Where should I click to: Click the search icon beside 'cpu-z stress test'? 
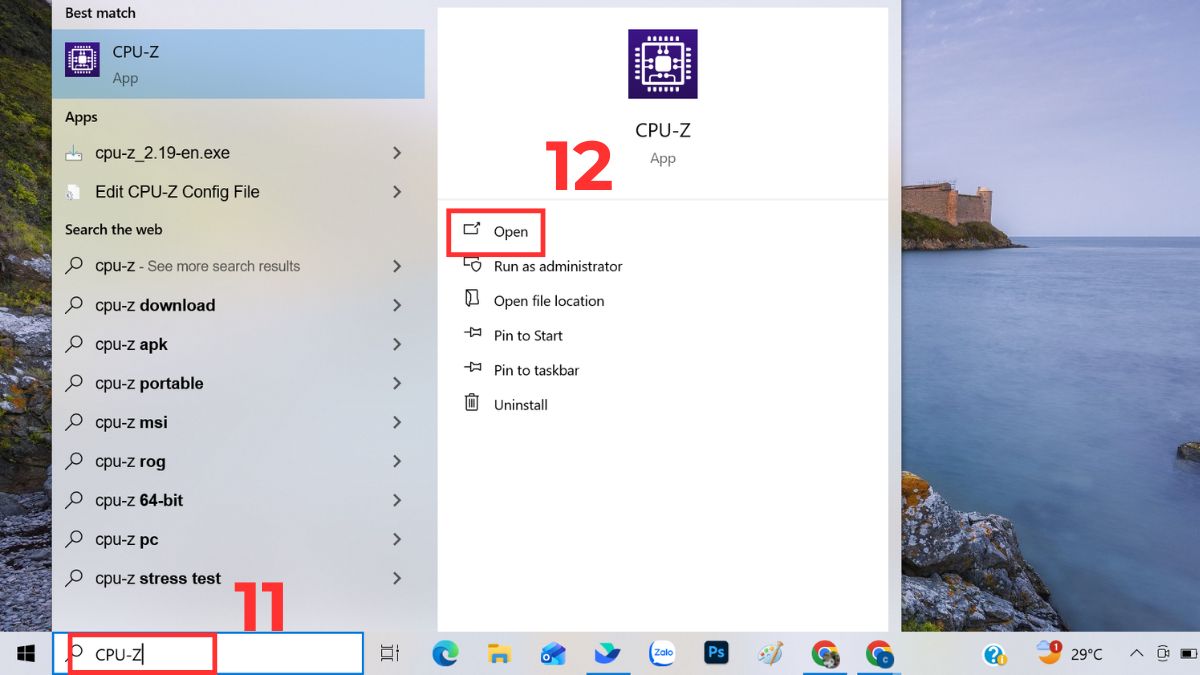coord(74,578)
